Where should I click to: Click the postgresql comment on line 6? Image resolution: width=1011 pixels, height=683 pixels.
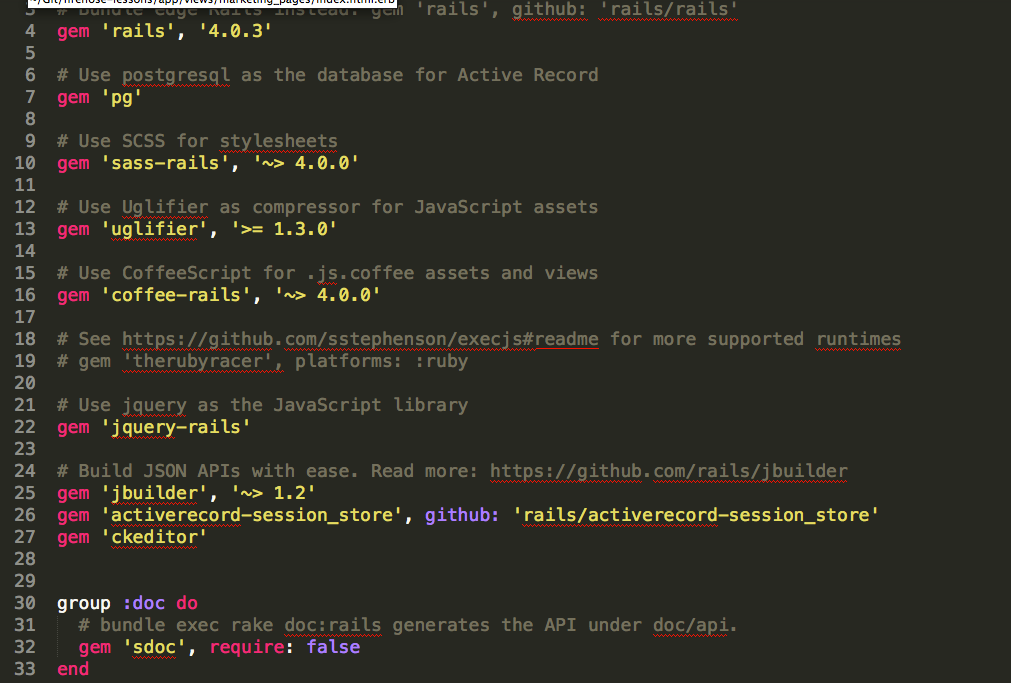coord(328,75)
